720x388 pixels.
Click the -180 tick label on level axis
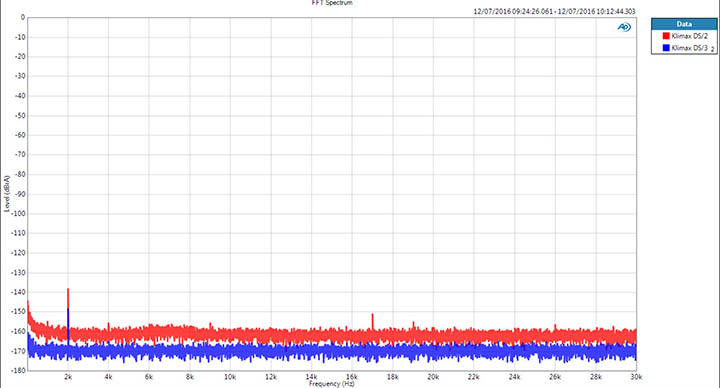click(x=19, y=371)
